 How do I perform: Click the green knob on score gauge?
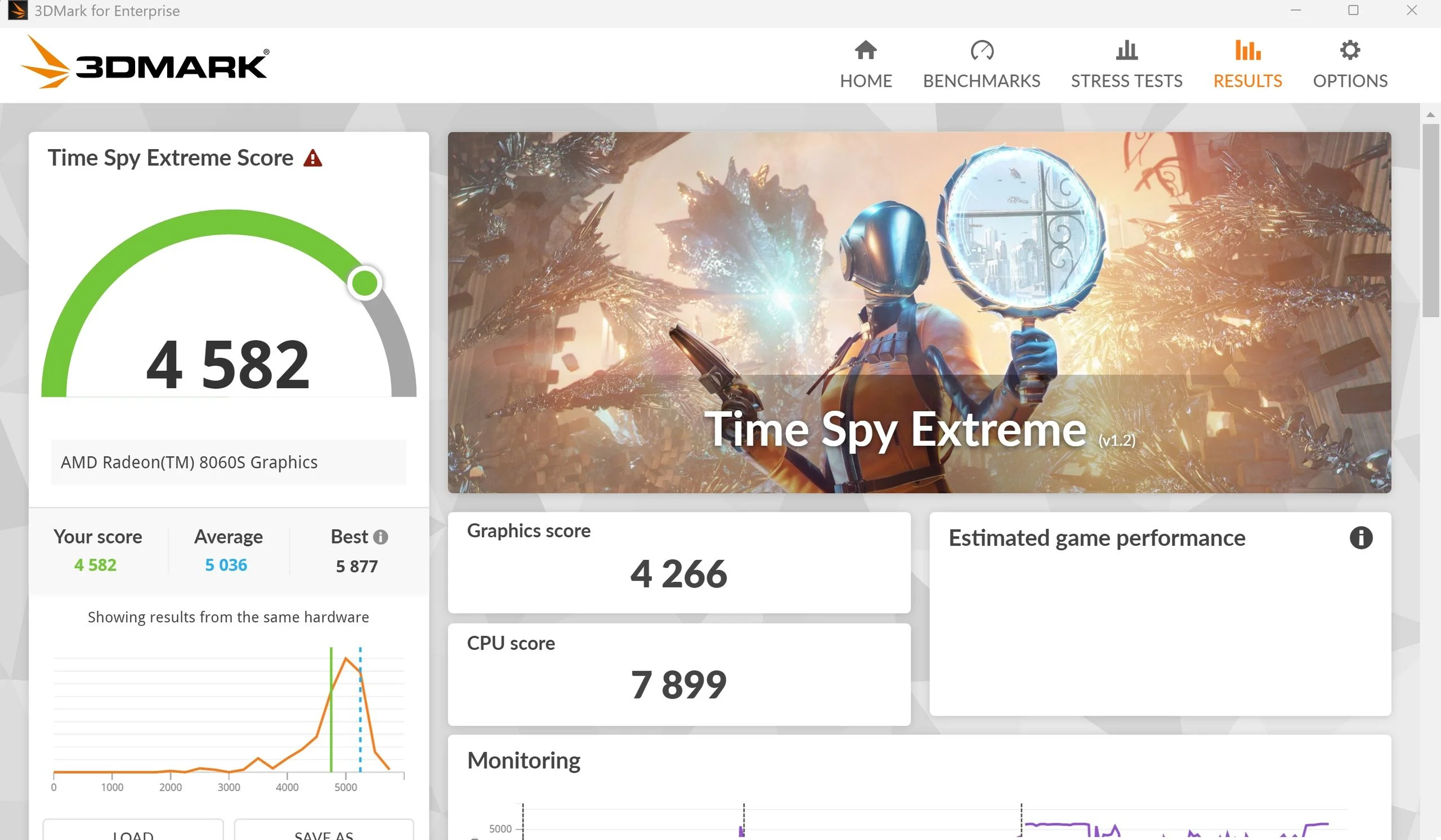364,283
